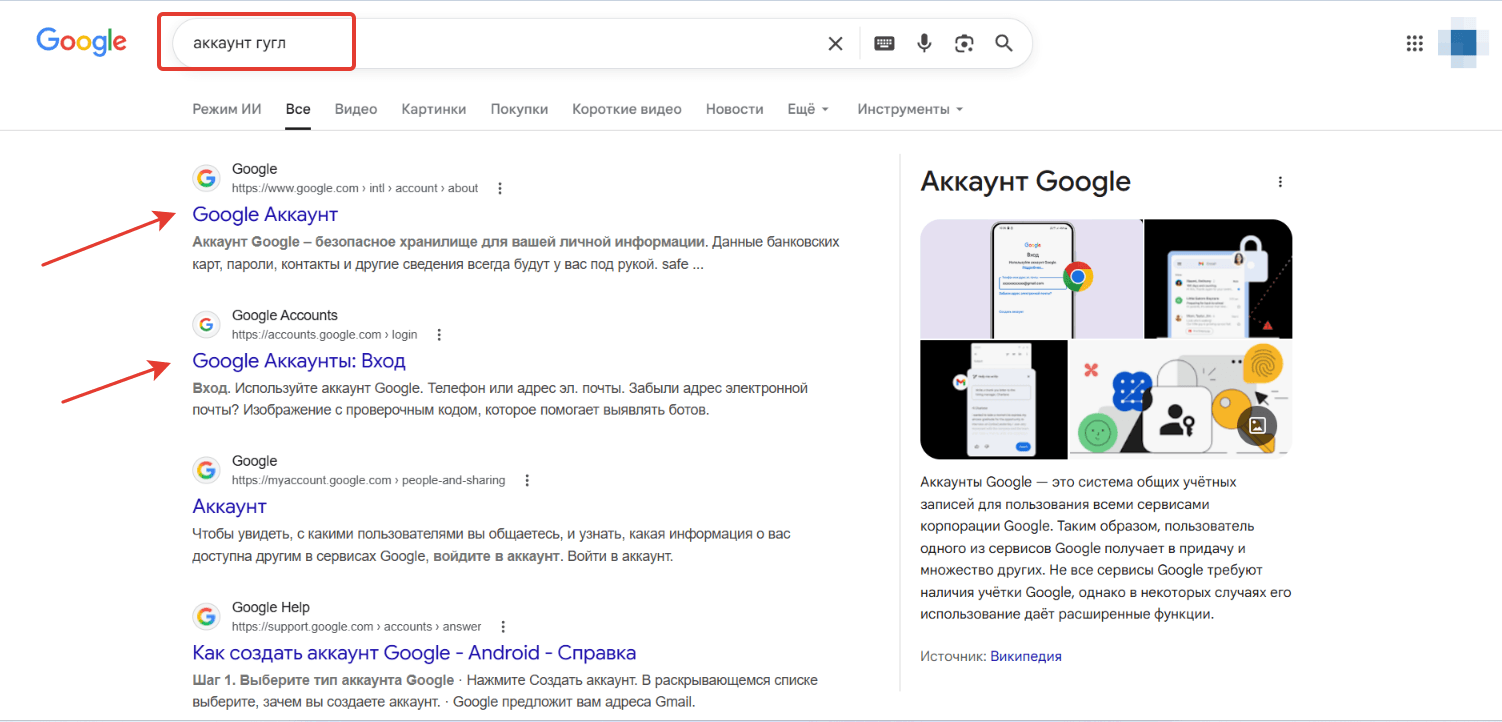The image size is (1502, 722).
Task: Open more options for support.google.com result
Action: coord(503,626)
